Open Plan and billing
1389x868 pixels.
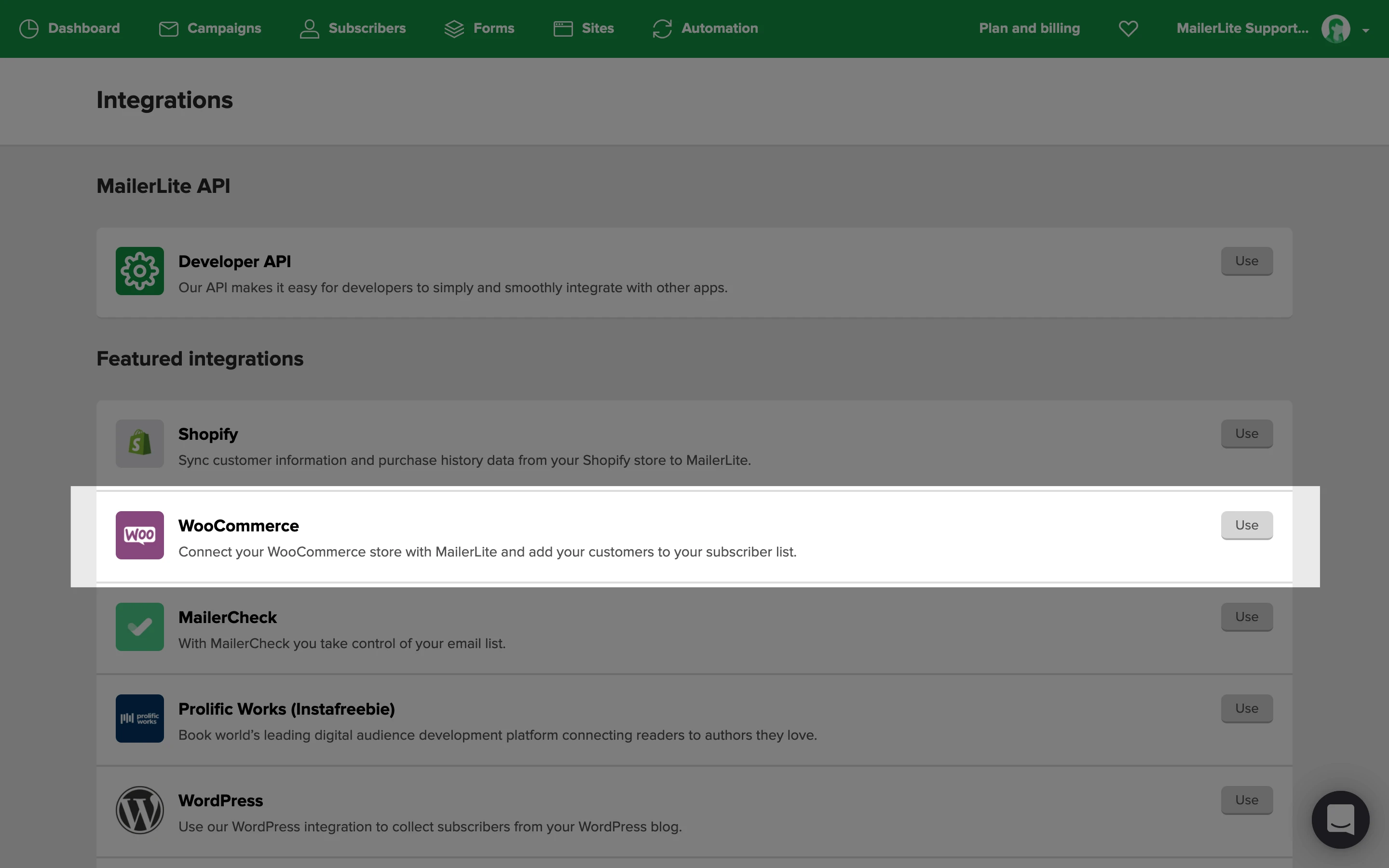[x=1029, y=28]
